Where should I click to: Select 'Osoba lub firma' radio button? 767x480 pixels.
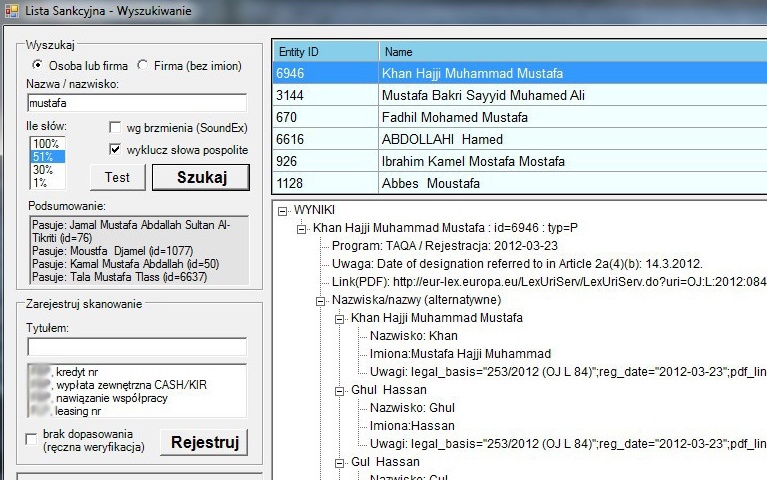[x=38, y=66]
